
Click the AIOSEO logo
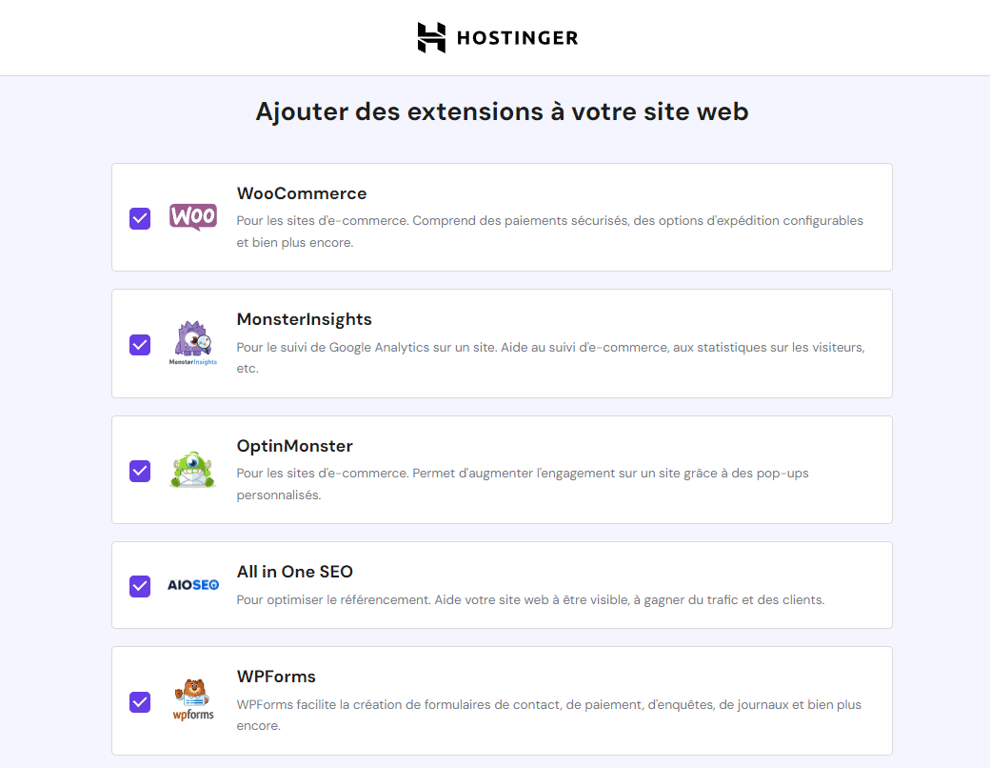tap(192, 585)
